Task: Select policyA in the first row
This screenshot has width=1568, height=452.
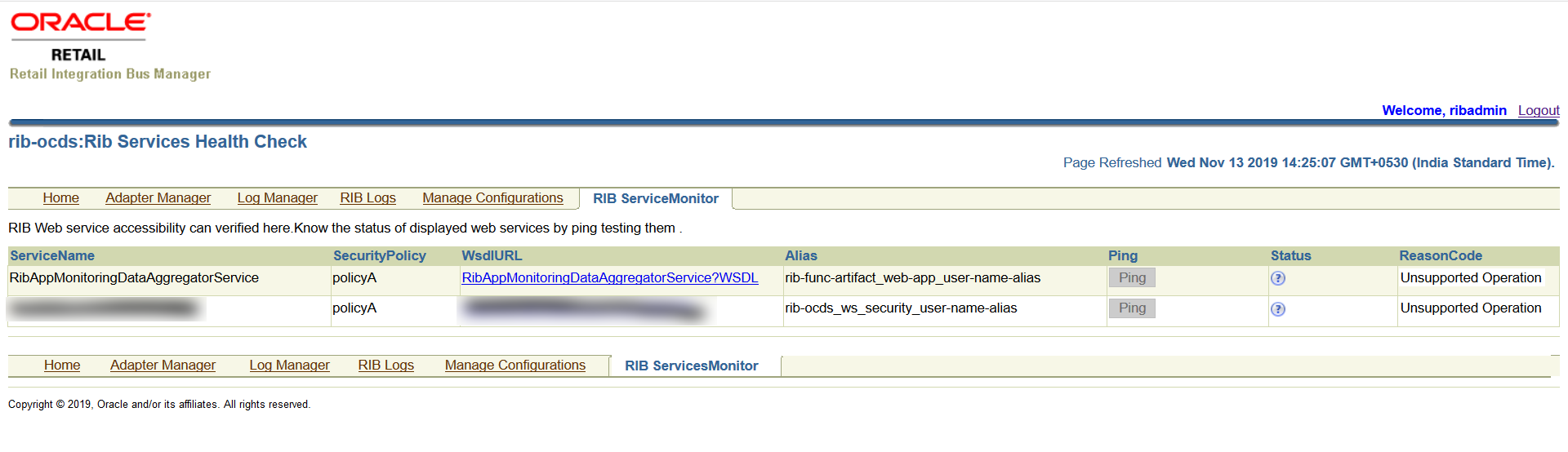Action: click(x=354, y=278)
